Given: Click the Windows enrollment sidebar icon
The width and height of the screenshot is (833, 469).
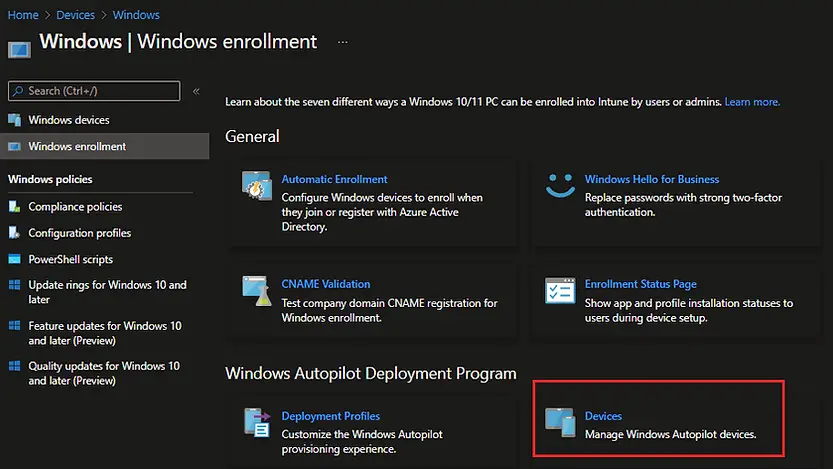Looking at the screenshot, I should point(14,146).
